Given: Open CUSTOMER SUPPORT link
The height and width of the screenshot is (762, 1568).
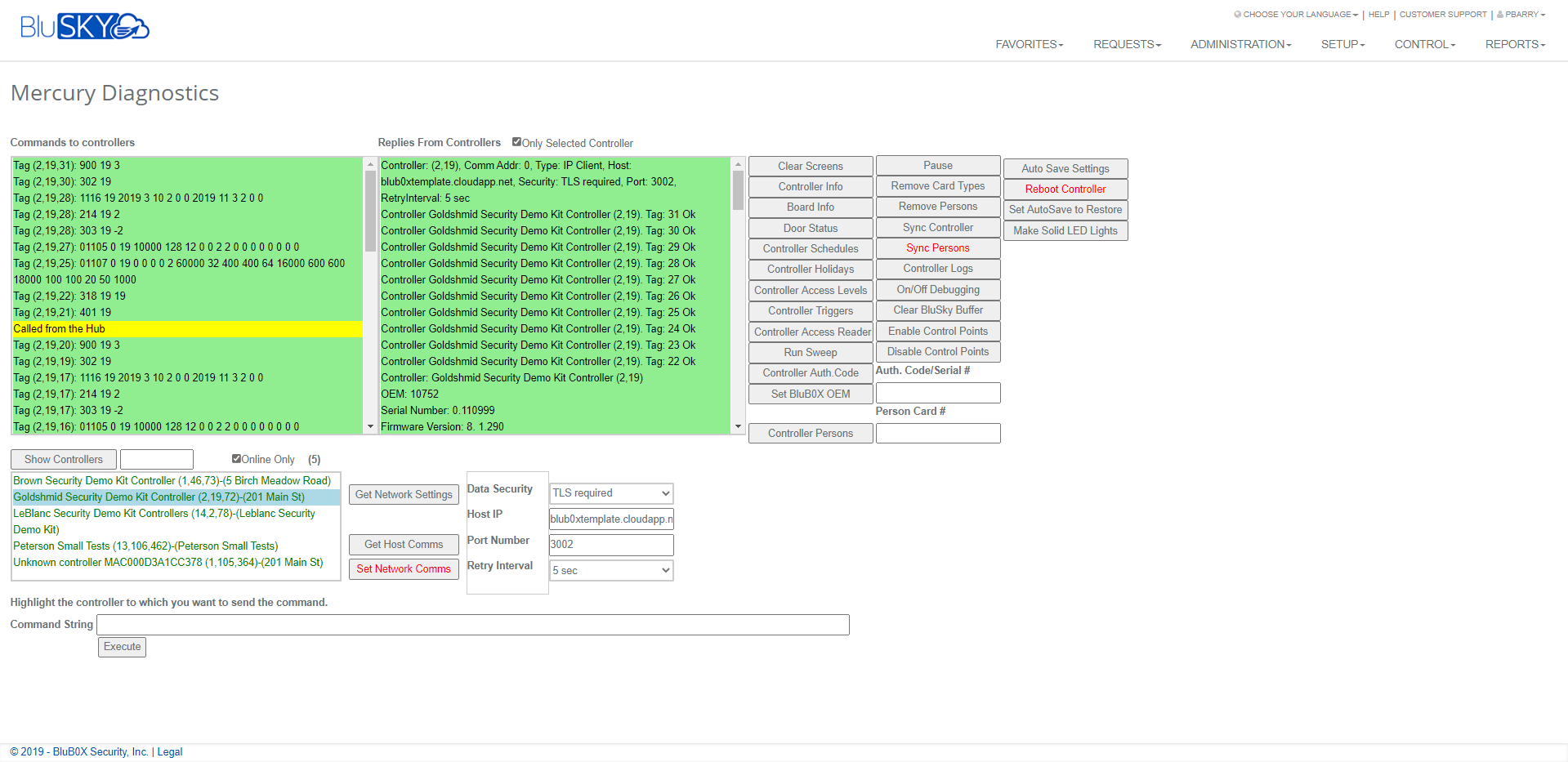Looking at the screenshot, I should click(1442, 14).
